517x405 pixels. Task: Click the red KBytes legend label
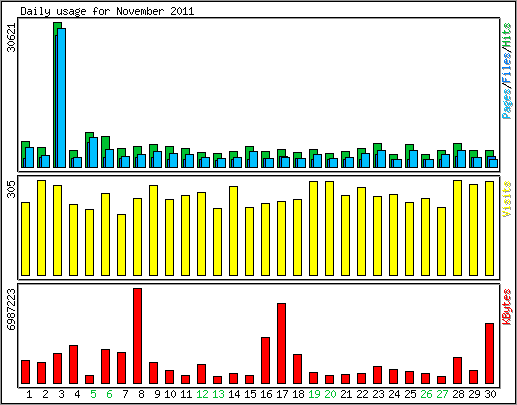[x=507, y=307]
